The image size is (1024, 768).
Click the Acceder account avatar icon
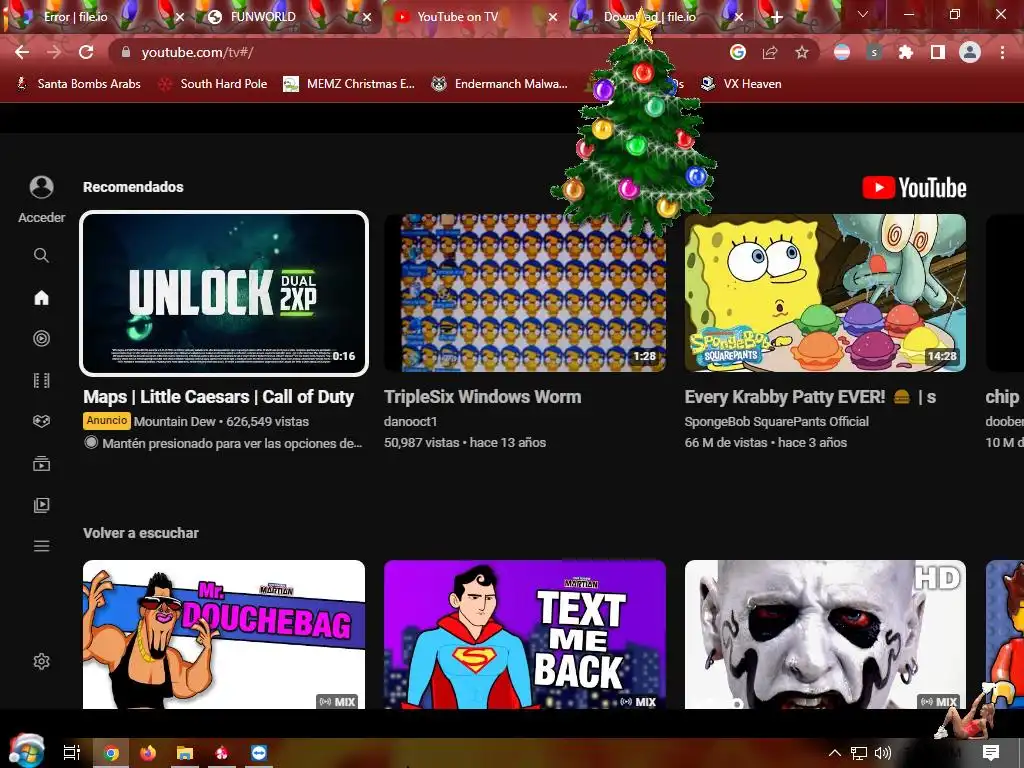pos(41,187)
